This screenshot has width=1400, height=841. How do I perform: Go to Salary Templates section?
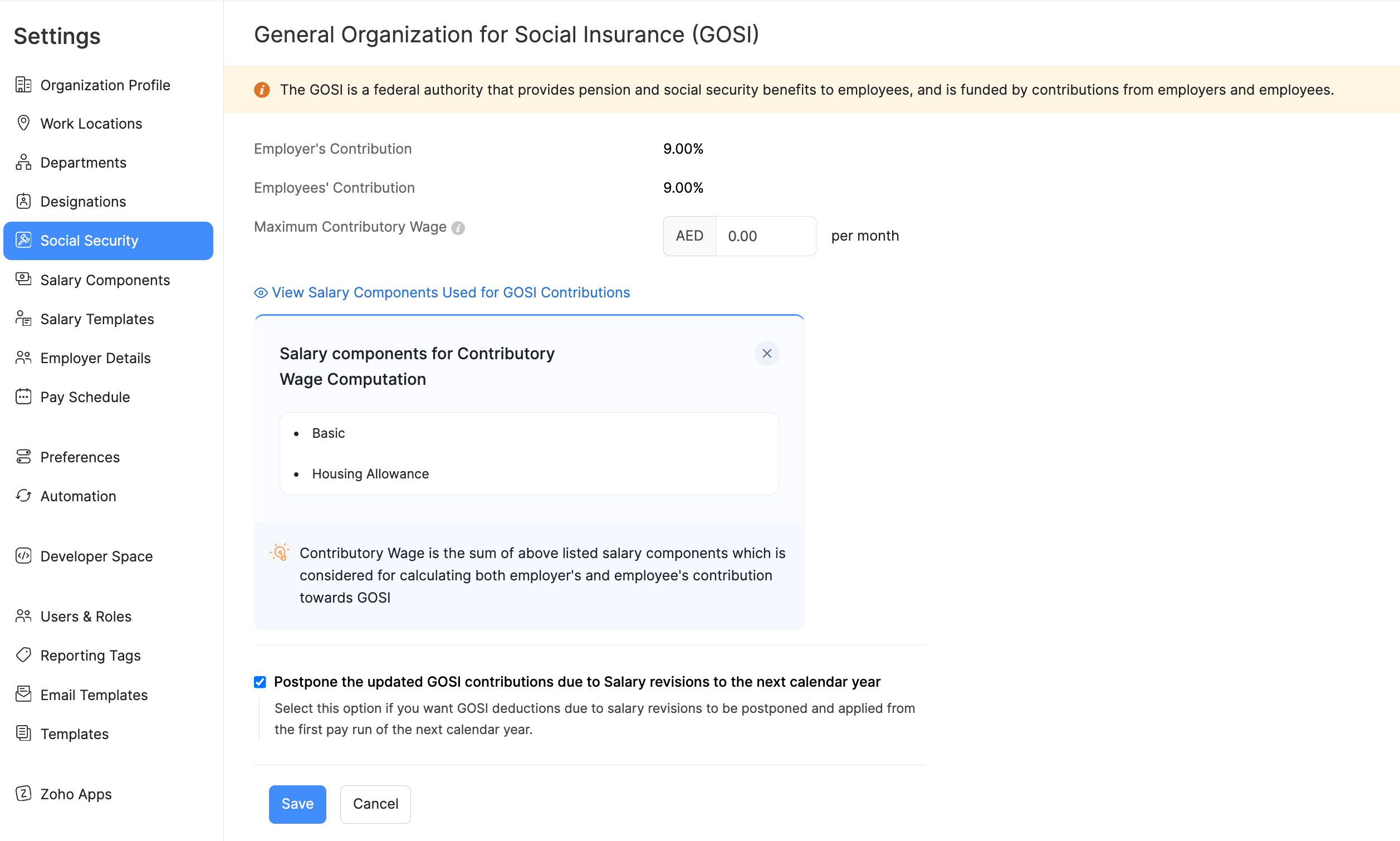(97, 319)
